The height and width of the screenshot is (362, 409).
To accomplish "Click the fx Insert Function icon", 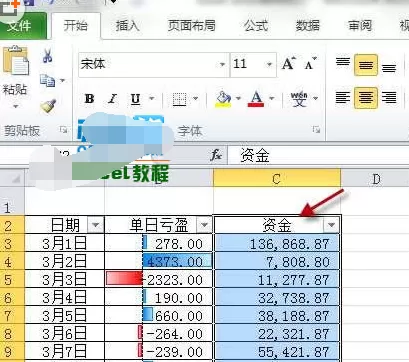I will point(216,155).
